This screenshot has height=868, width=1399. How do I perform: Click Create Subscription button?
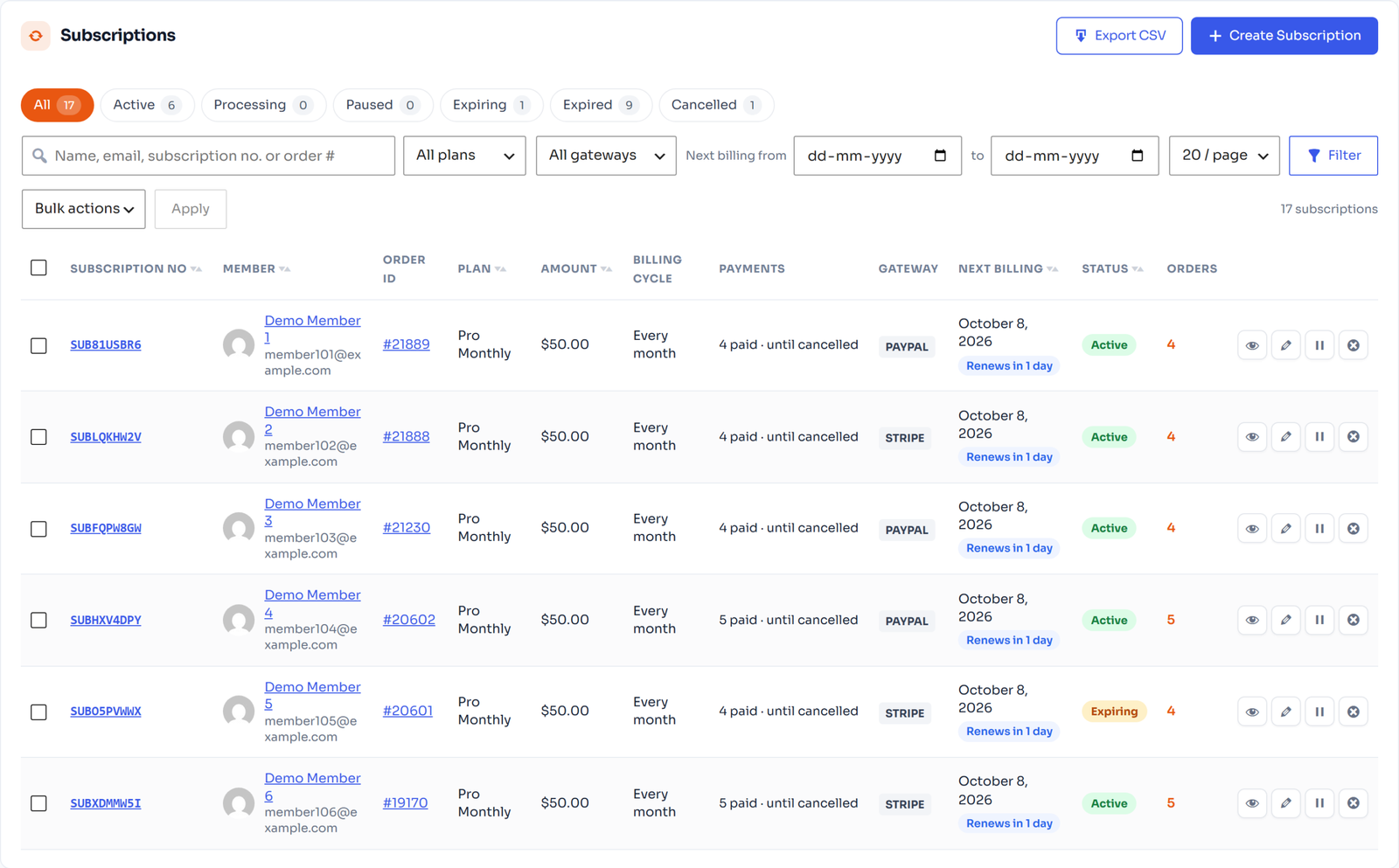pos(1284,36)
